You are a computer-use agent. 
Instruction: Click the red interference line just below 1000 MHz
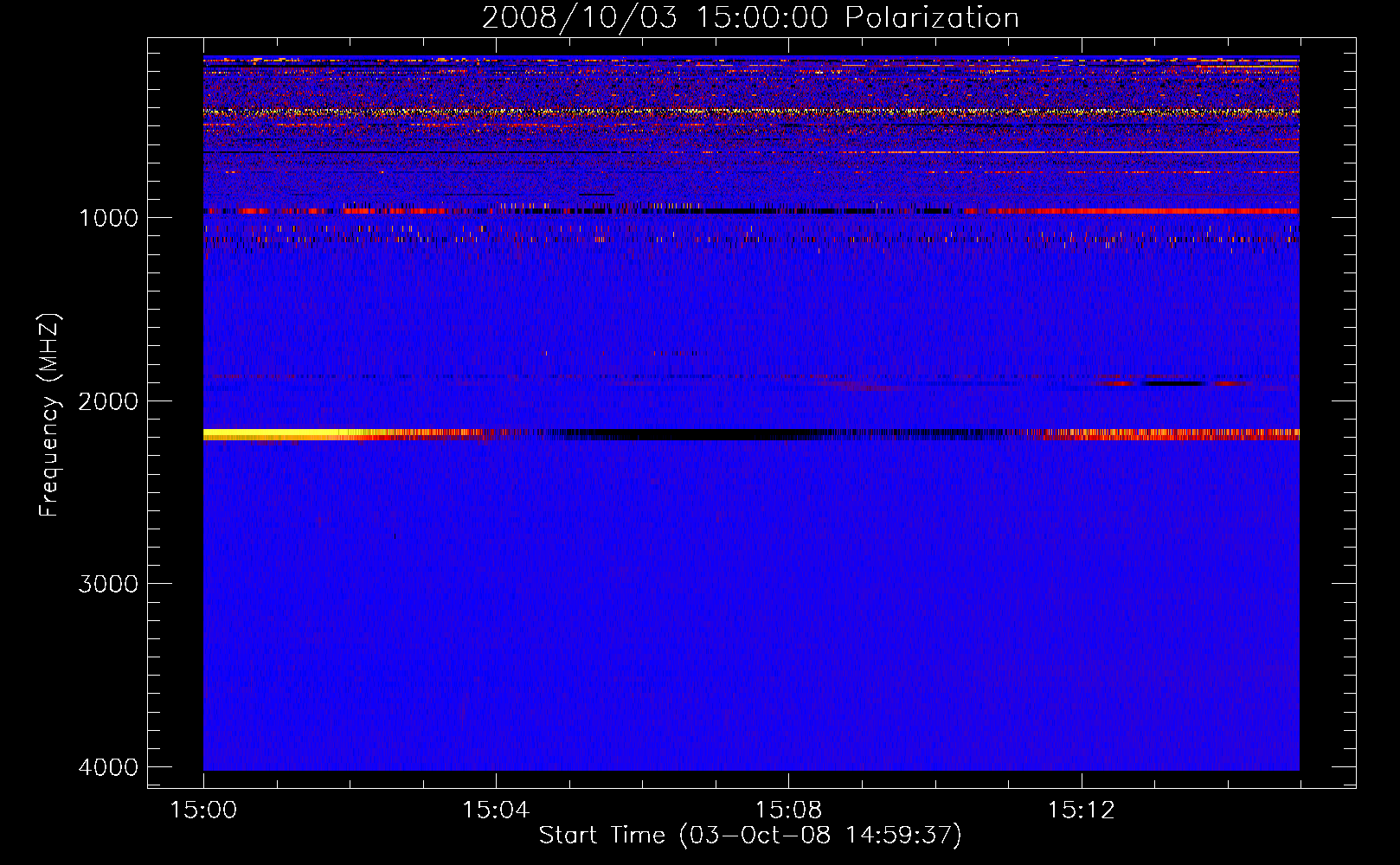point(1142,211)
